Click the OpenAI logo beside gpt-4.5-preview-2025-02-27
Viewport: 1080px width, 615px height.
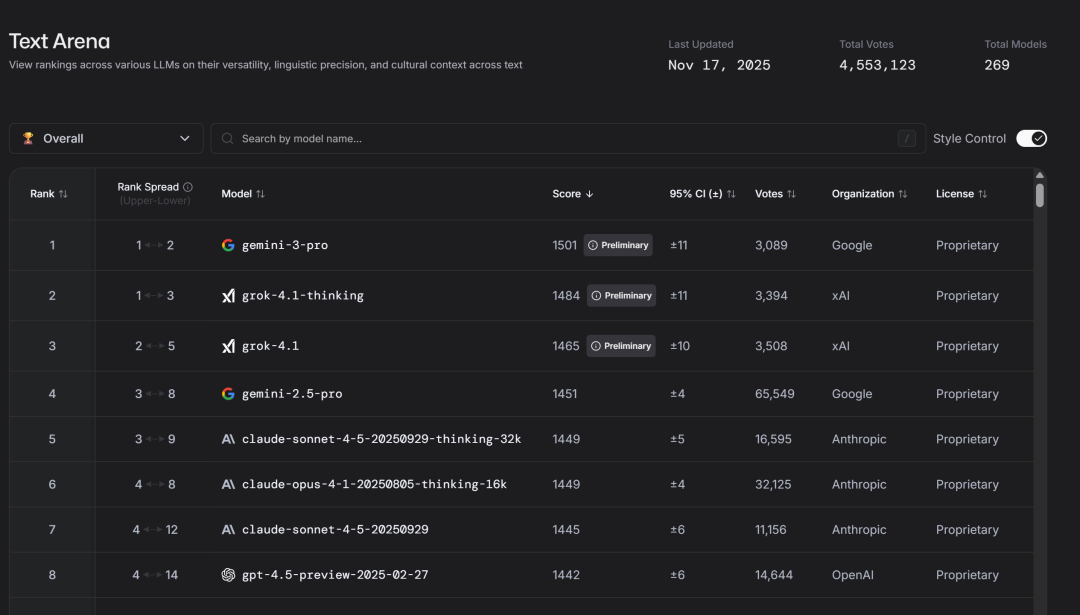pyautogui.click(x=228, y=575)
